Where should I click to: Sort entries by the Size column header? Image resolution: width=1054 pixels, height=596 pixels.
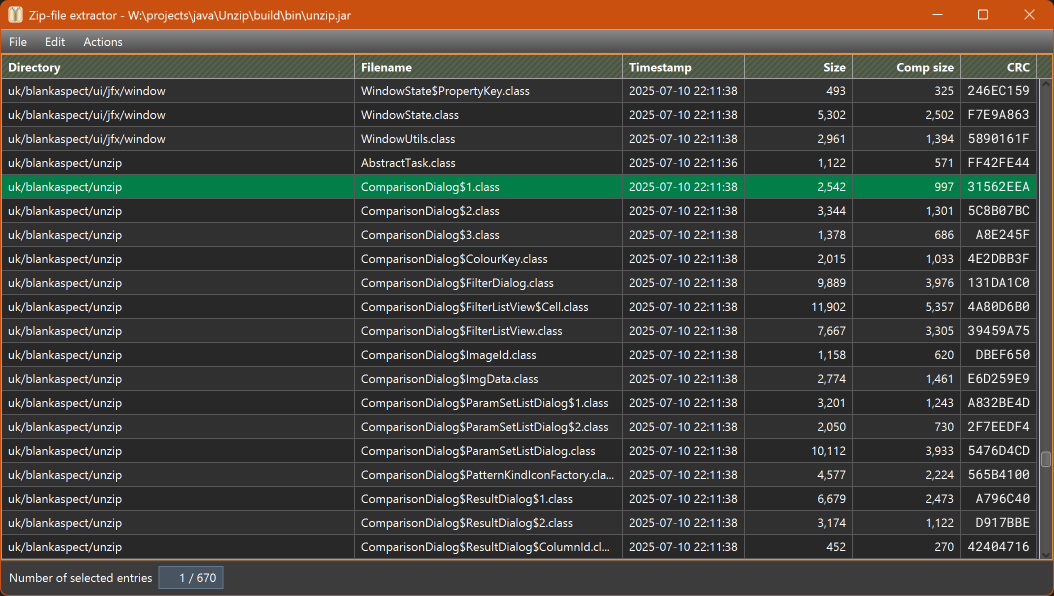[799, 67]
